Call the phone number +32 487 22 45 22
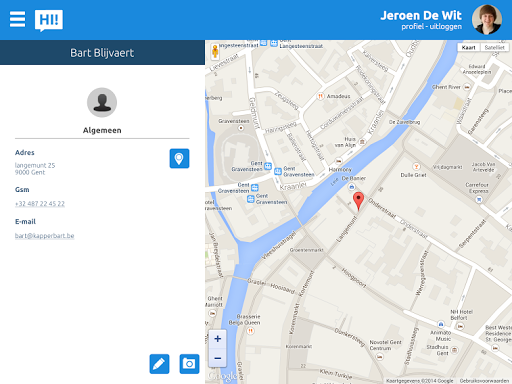This screenshot has height=384, width=512. point(40,203)
